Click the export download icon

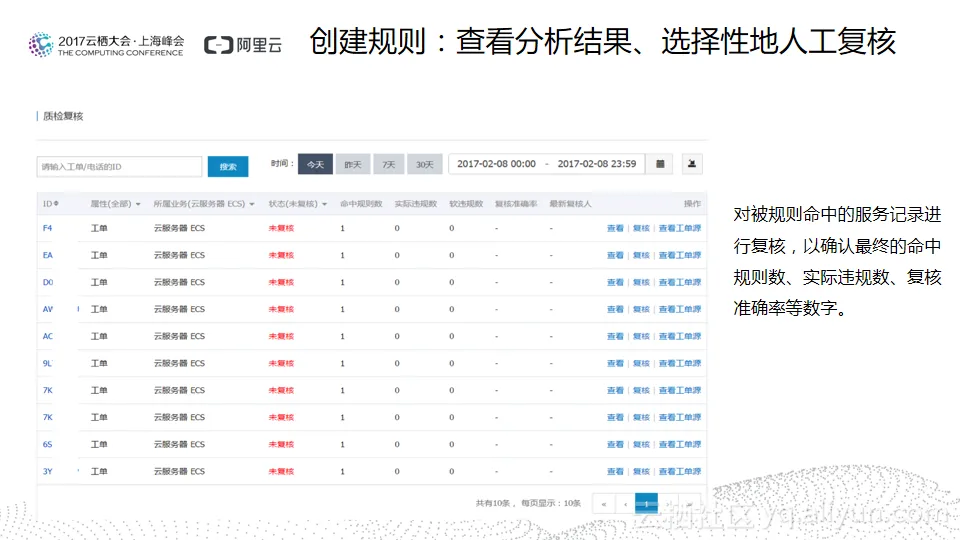click(692, 164)
